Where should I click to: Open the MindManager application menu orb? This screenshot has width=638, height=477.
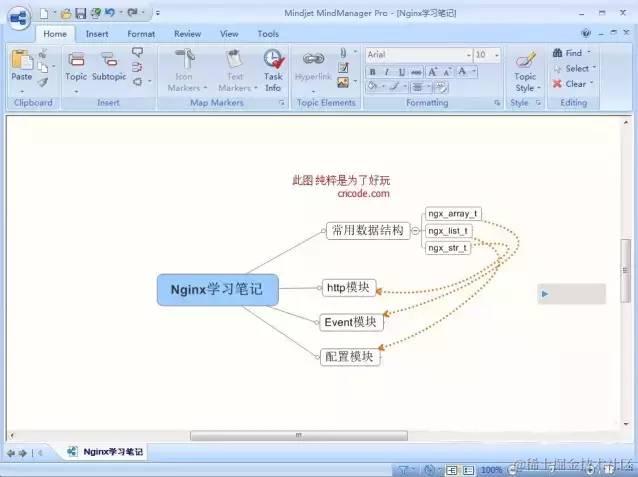[19, 18]
